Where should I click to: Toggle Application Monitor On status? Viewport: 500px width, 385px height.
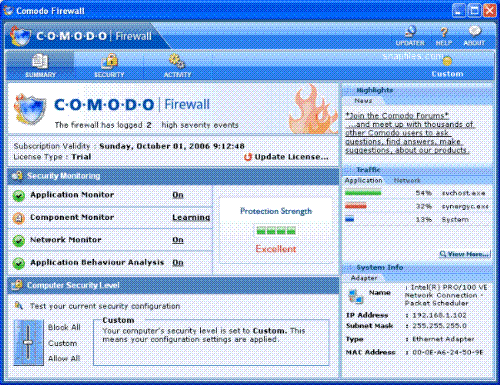tap(178, 195)
